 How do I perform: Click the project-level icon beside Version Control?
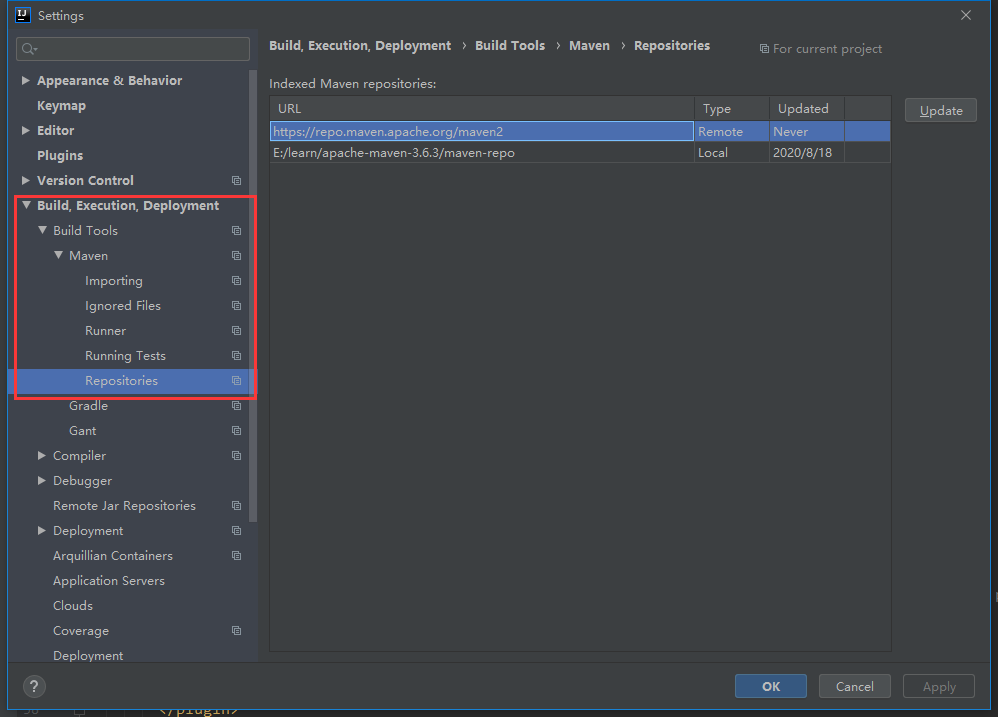[236, 181]
